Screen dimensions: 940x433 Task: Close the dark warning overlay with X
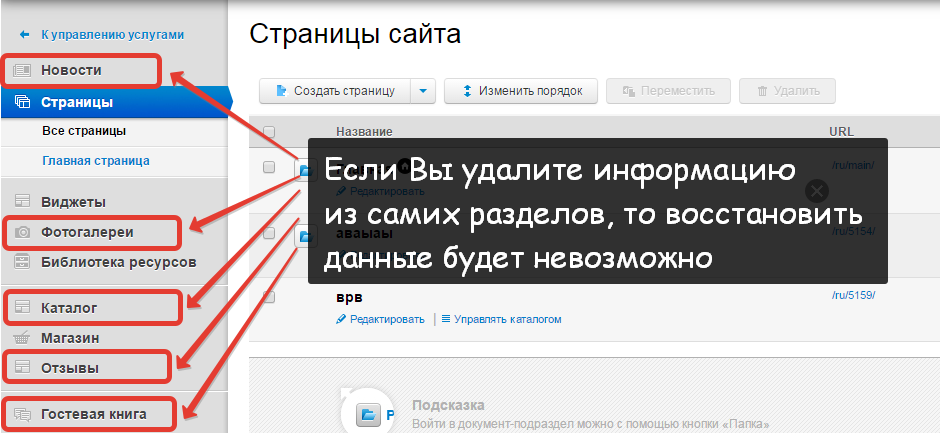point(817,190)
